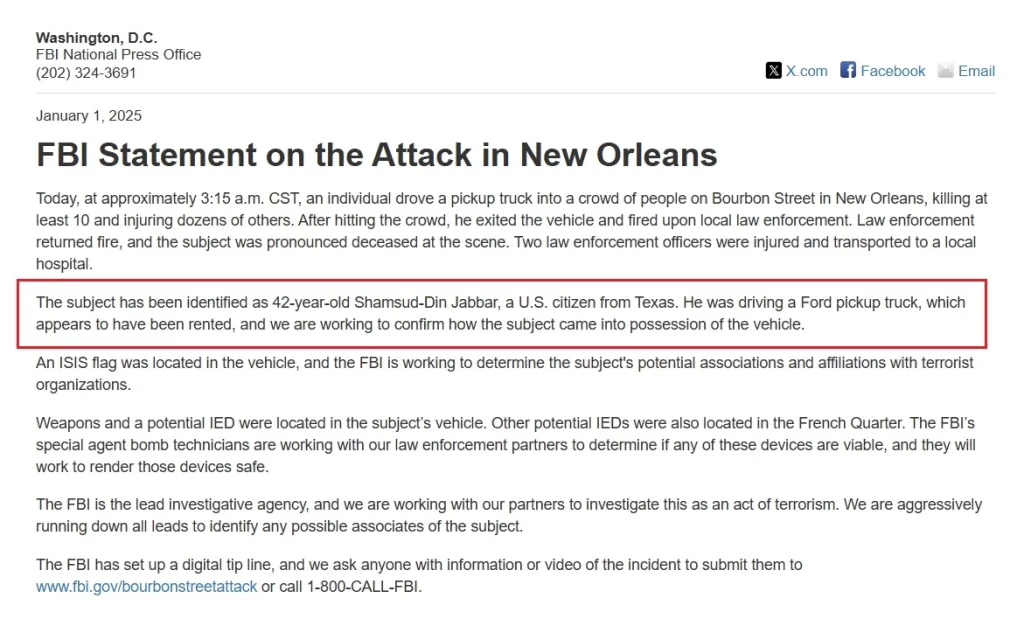1024x619 pixels.
Task: Click the Facebook logo icon
Action: pyautogui.click(x=848, y=70)
